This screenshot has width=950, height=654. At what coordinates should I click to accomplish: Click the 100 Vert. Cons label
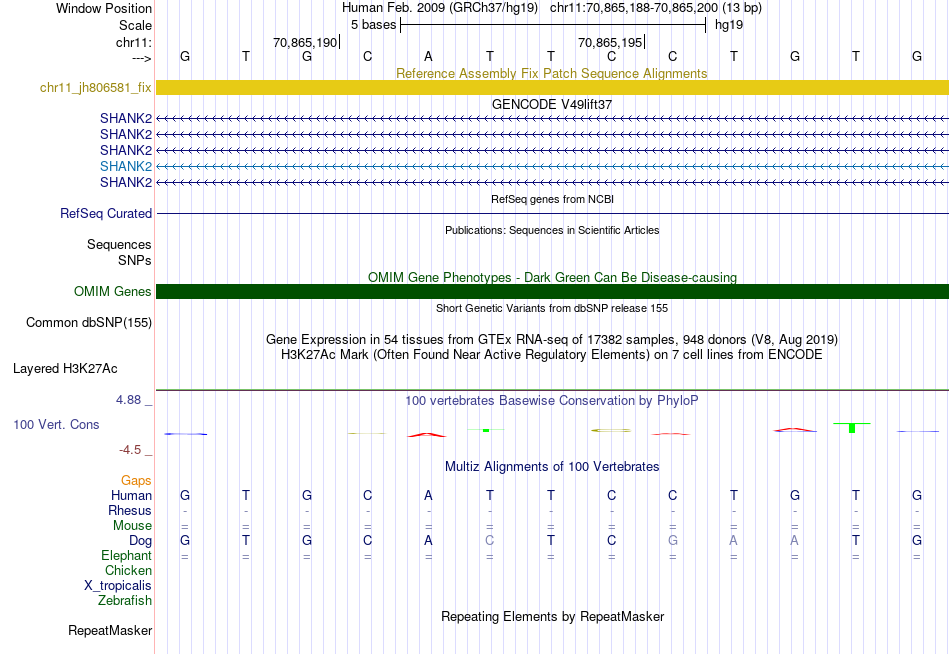click(x=56, y=424)
